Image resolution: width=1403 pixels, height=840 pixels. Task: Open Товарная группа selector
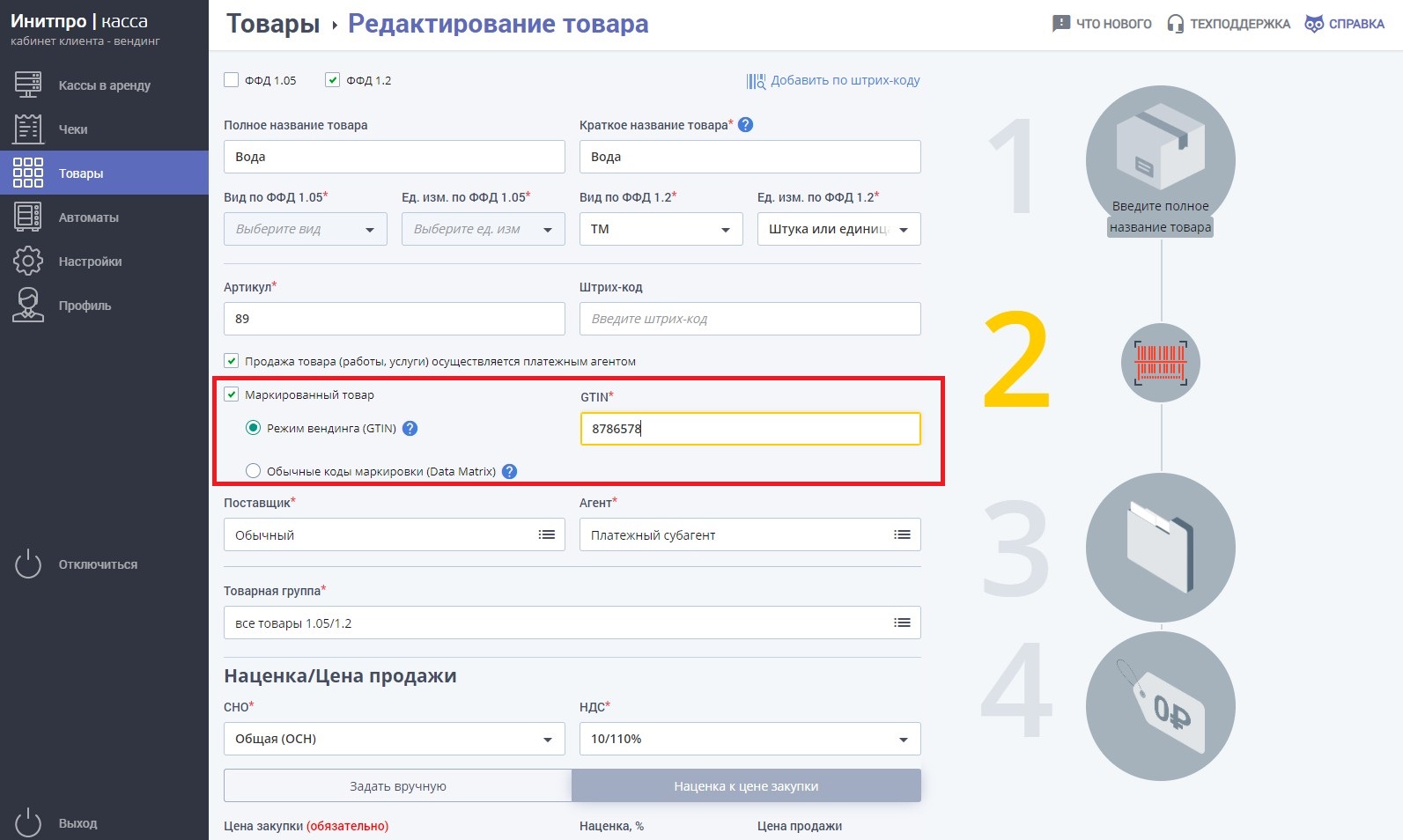[572, 623]
